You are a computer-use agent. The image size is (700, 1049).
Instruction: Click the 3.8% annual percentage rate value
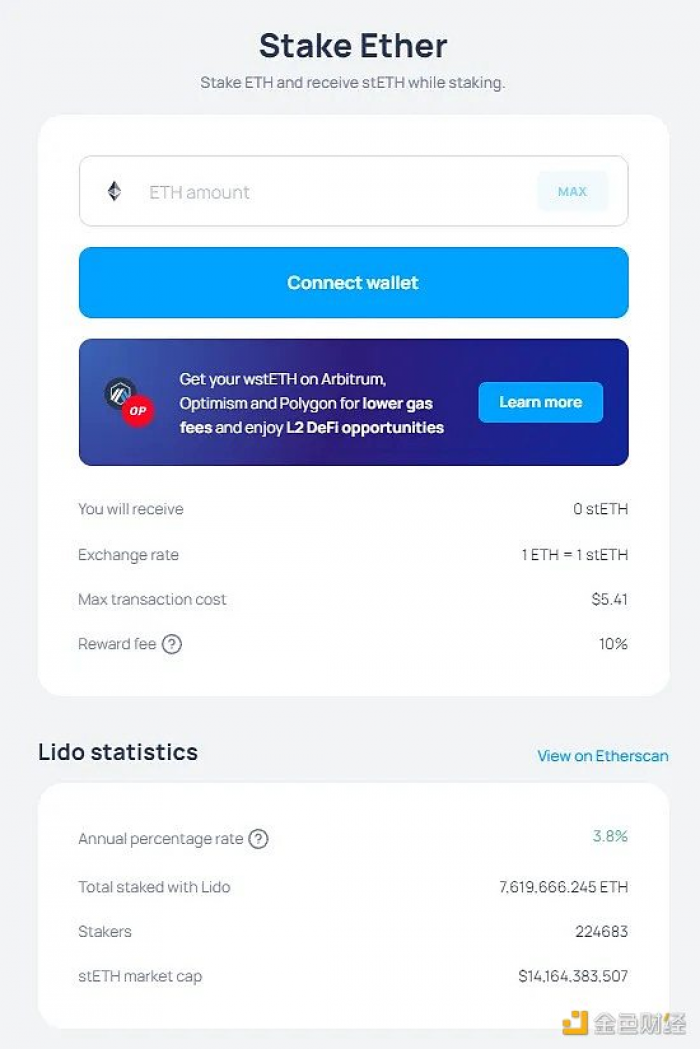pyautogui.click(x=610, y=836)
